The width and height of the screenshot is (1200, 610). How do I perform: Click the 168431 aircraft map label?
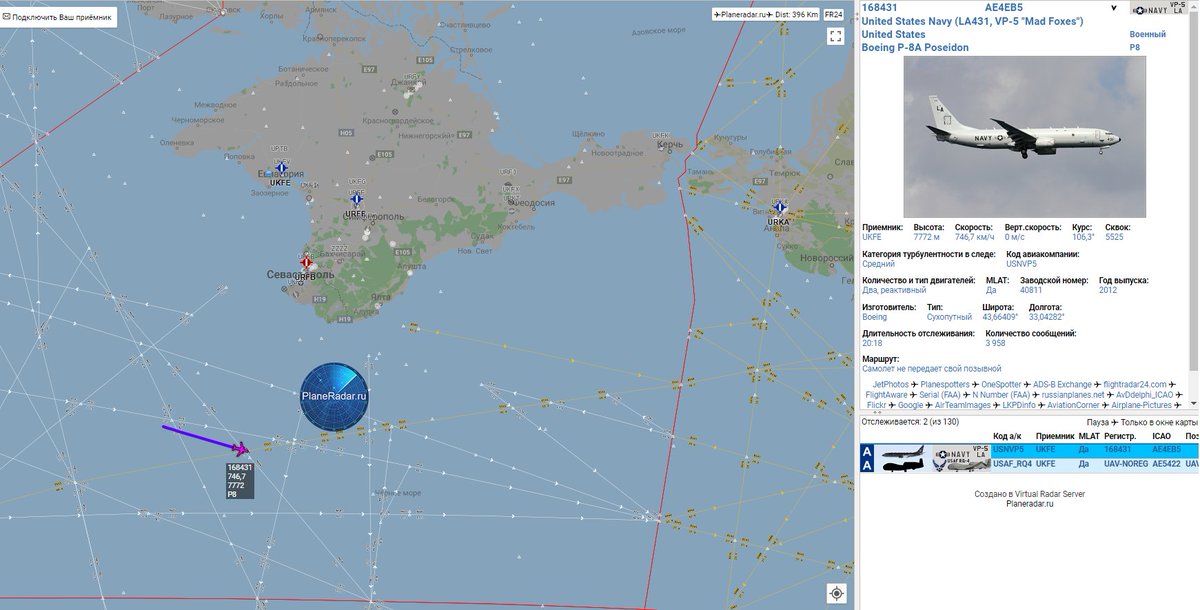pyautogui.click(x=240, y=480)
